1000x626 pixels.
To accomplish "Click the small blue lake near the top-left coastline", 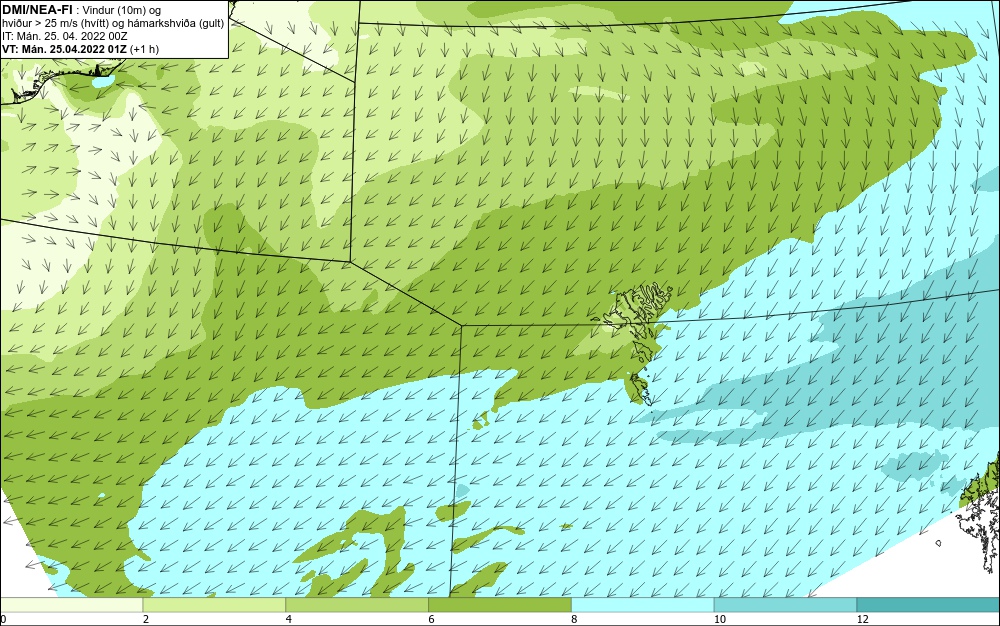I will tap(102, 82).
